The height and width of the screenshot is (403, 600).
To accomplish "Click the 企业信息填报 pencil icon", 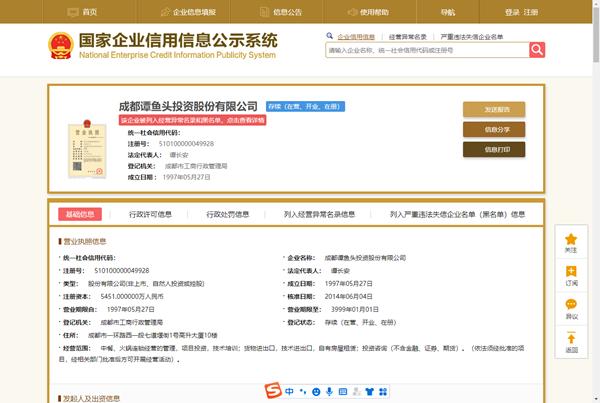I will [165, 12].
